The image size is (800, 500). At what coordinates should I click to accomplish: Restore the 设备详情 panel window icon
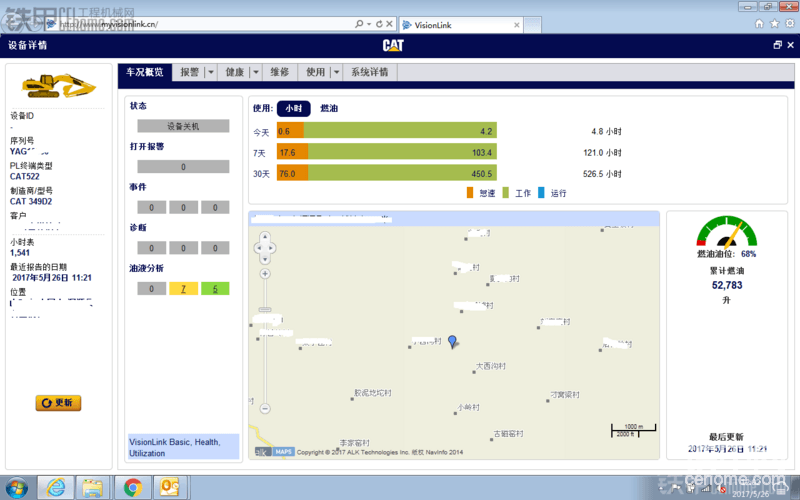point(778,45)
